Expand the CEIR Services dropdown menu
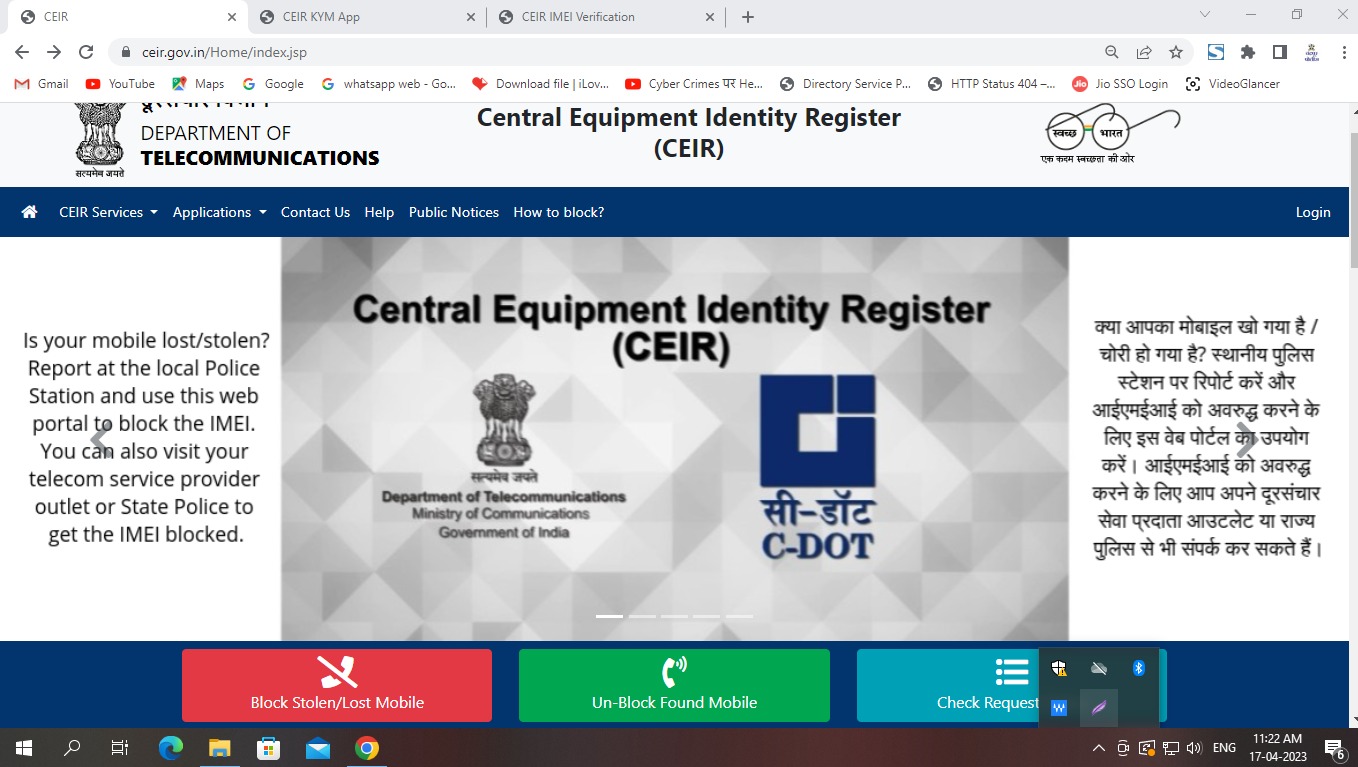The width and height of the screenshot is (1358, 767). click(108, 212)
